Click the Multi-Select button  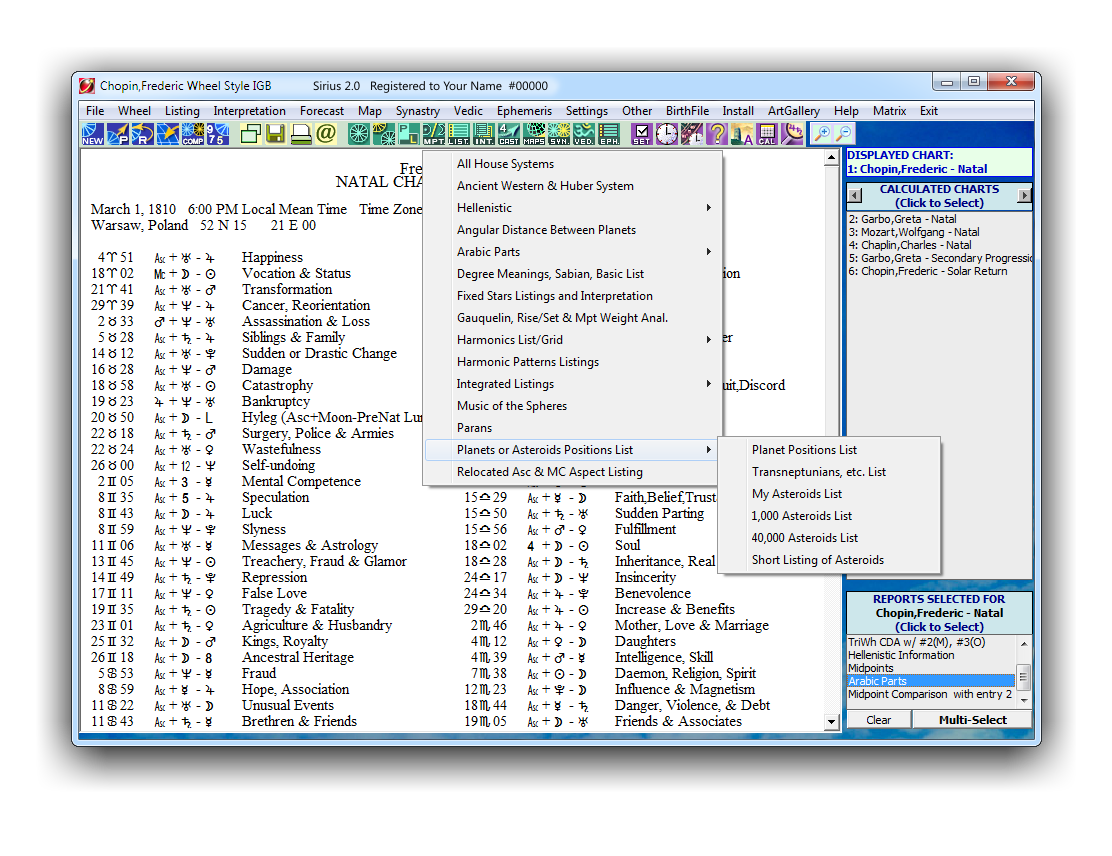(972, 720)
